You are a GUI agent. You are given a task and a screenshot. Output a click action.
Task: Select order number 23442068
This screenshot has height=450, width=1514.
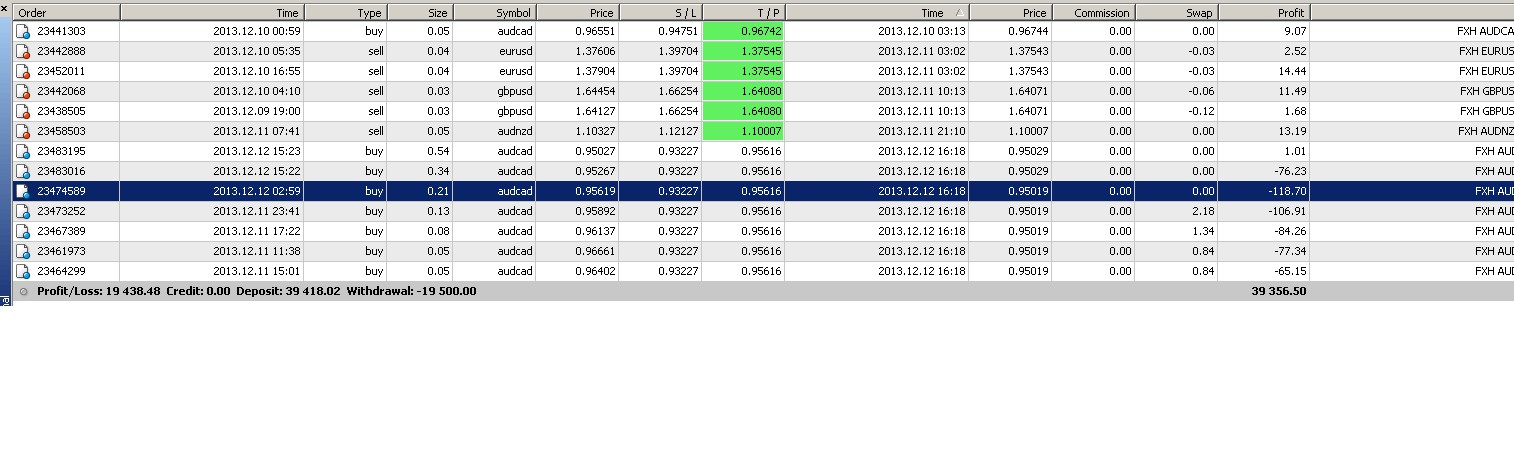click(61, 91)
